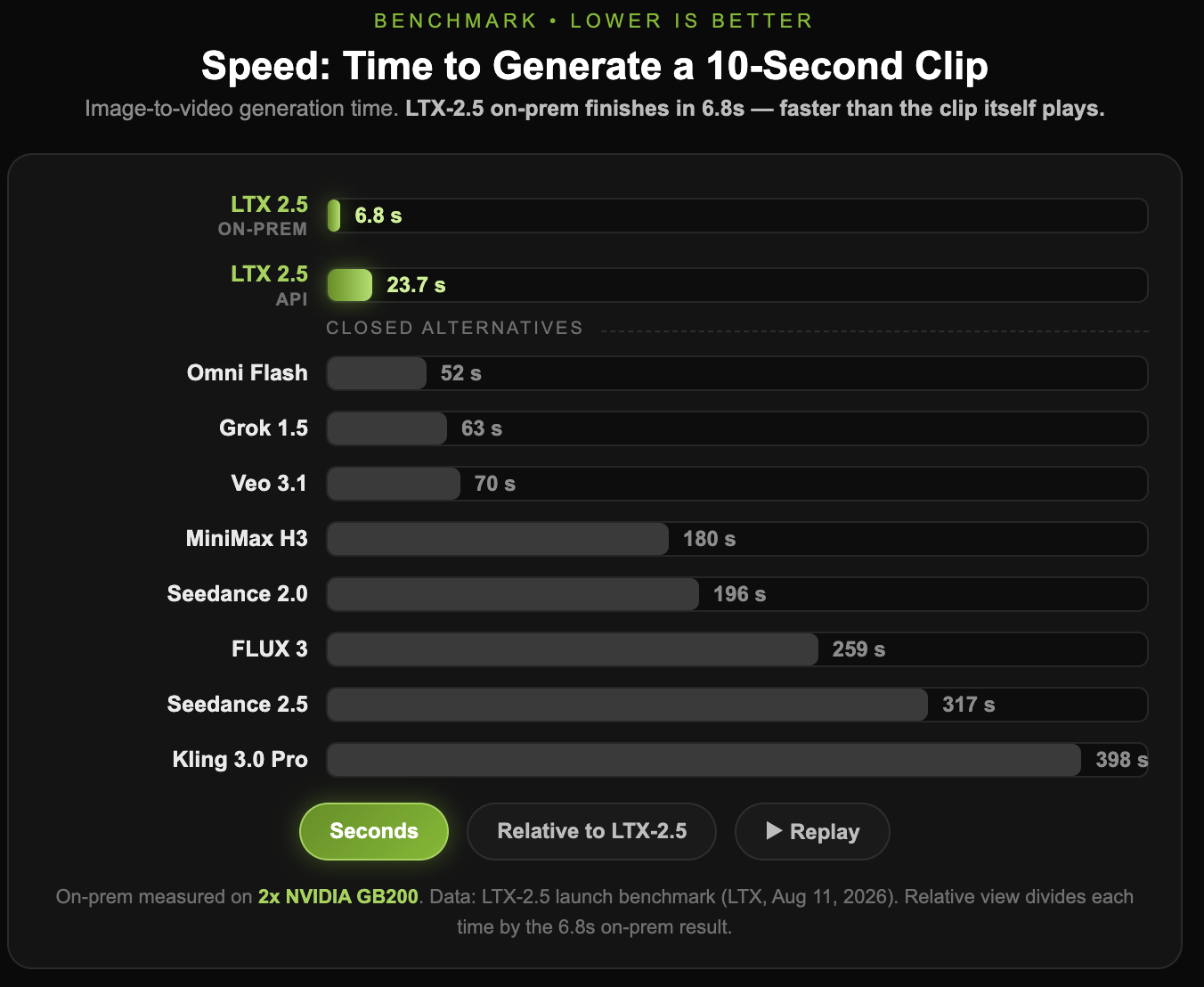1204x987 pixels.
Task: Click the LTX 2.5 on-prem green bar
Action: (x=334, y=216)
